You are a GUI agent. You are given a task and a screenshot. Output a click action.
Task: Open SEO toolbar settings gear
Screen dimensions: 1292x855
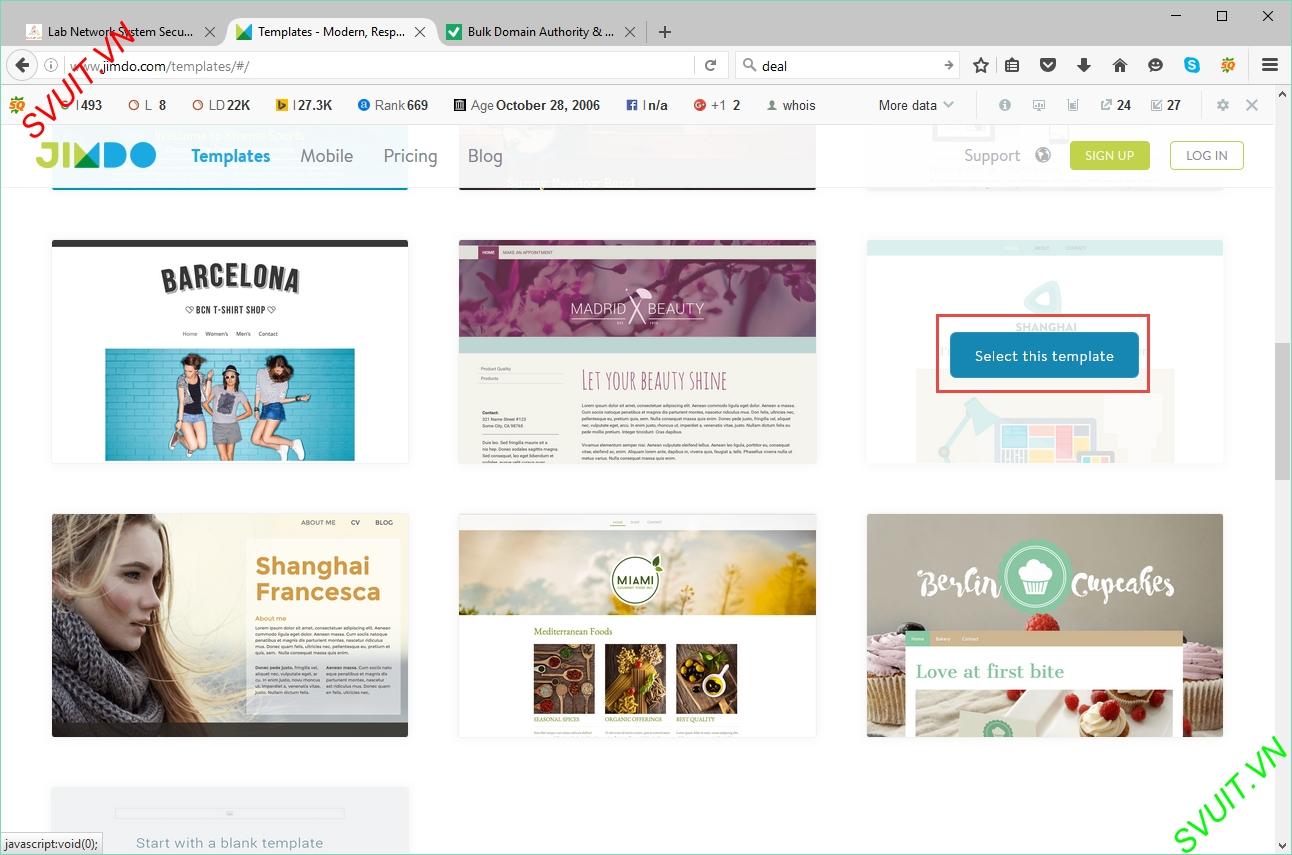tap(1222, 105)
